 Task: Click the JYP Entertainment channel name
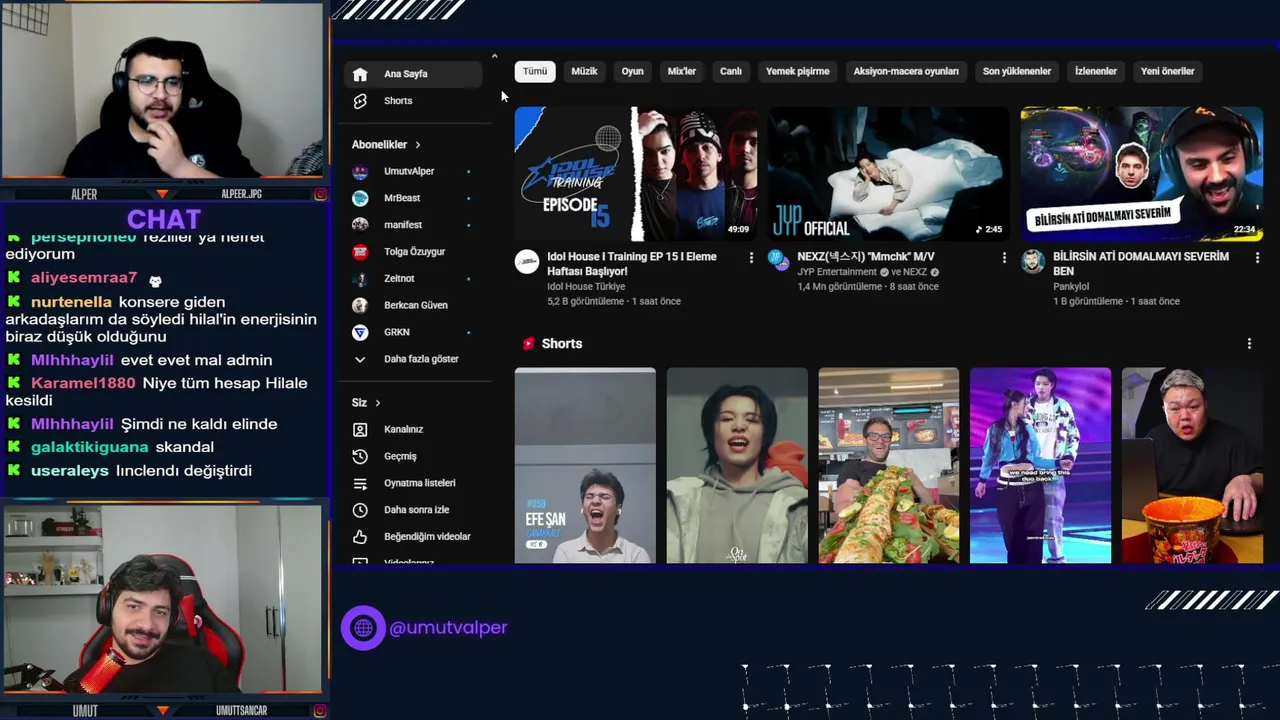837,272
